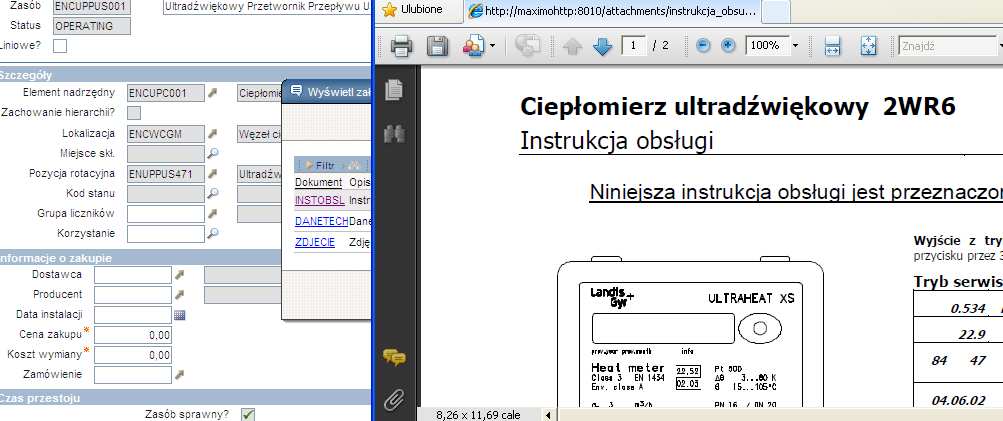
Task: Zoom in with the plus button
Action: [x=728, y=46]
